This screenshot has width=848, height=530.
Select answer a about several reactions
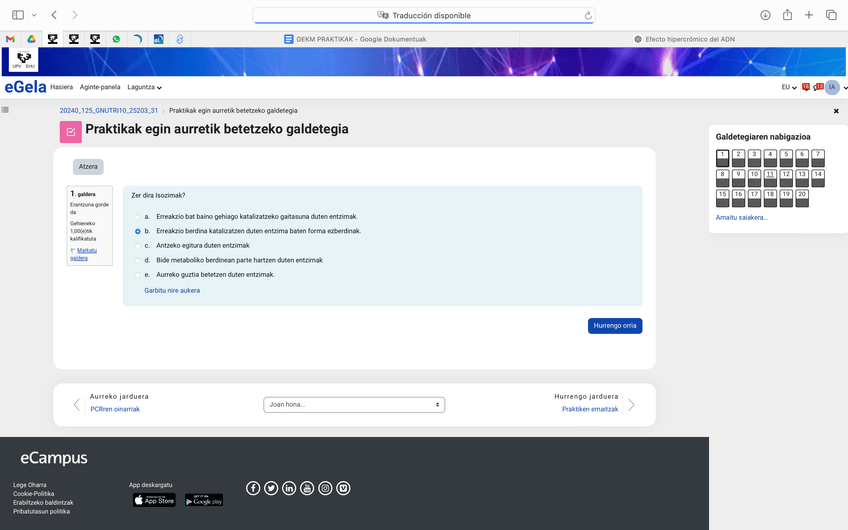137,217
